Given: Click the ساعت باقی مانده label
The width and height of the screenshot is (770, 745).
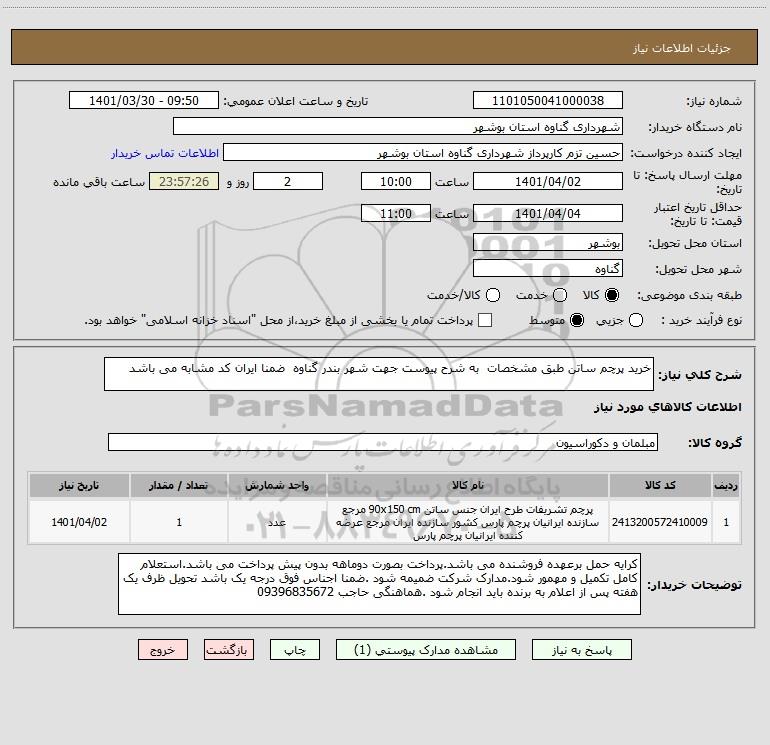Looking at the screenshot, I should [x=99, y=182].
